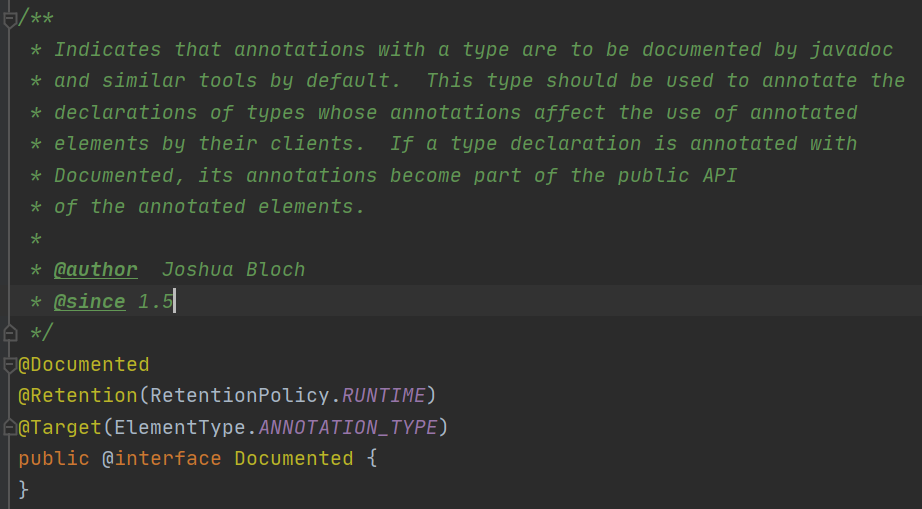Click the RUNTIME constant
This screenshot has width=922, height=509.
(383, 396)
